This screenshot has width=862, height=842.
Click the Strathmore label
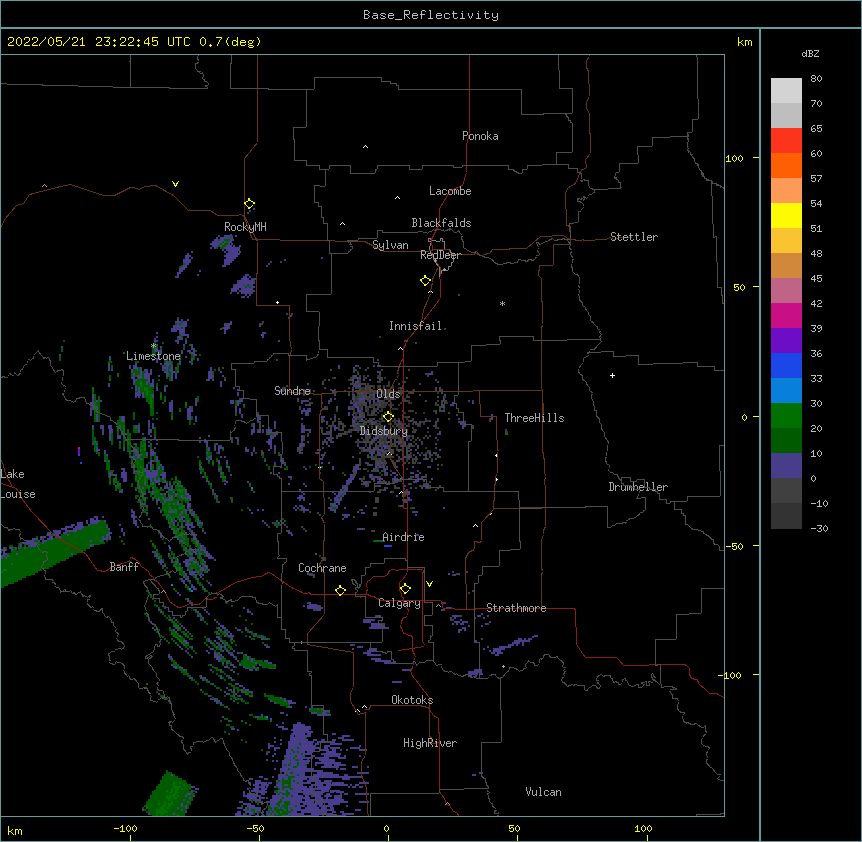pos(516,608)
